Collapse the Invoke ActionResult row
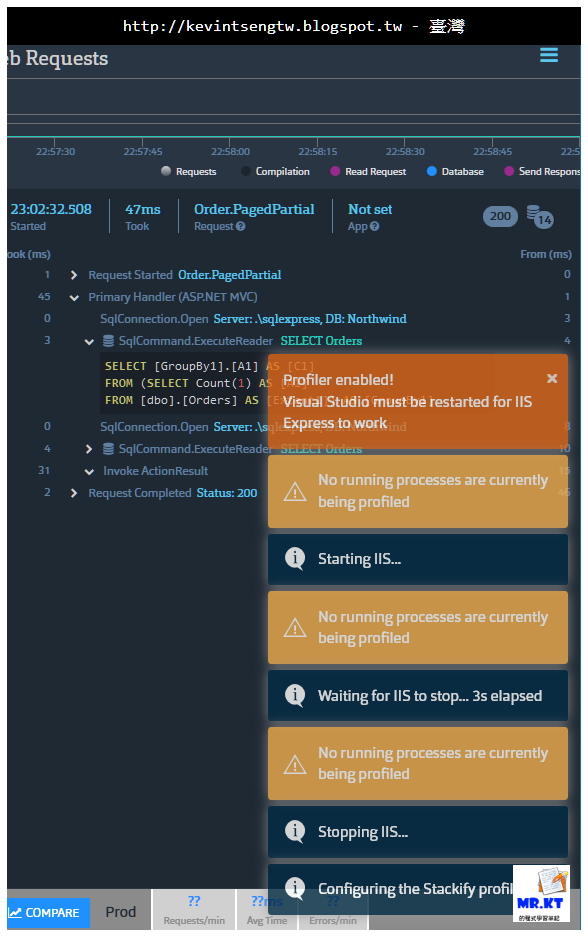Screen dimensions: 588x937 tap(89, 471)
